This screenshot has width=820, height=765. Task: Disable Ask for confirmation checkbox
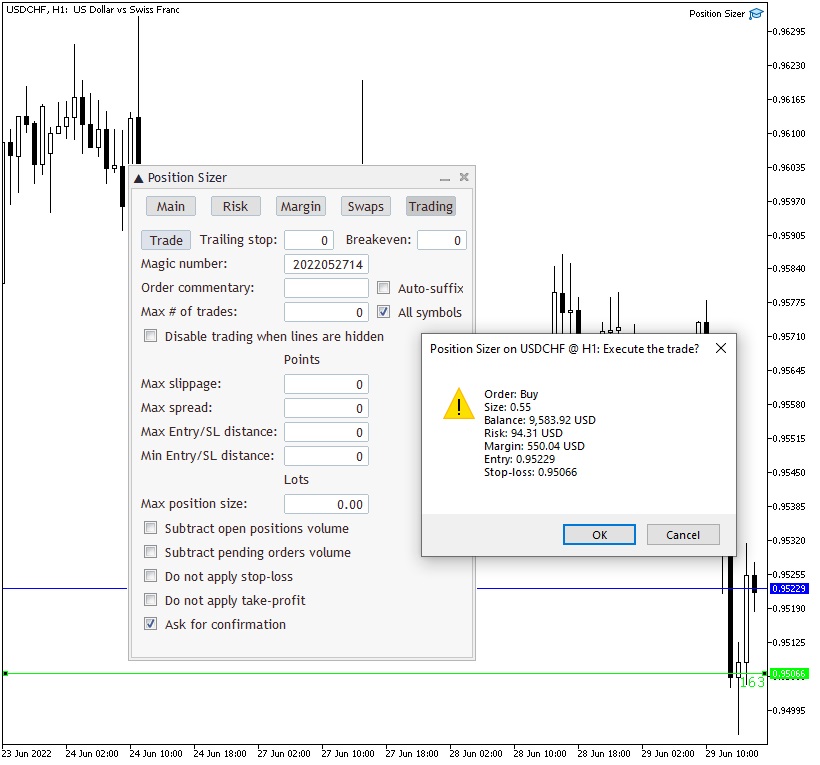click(151, 624)
